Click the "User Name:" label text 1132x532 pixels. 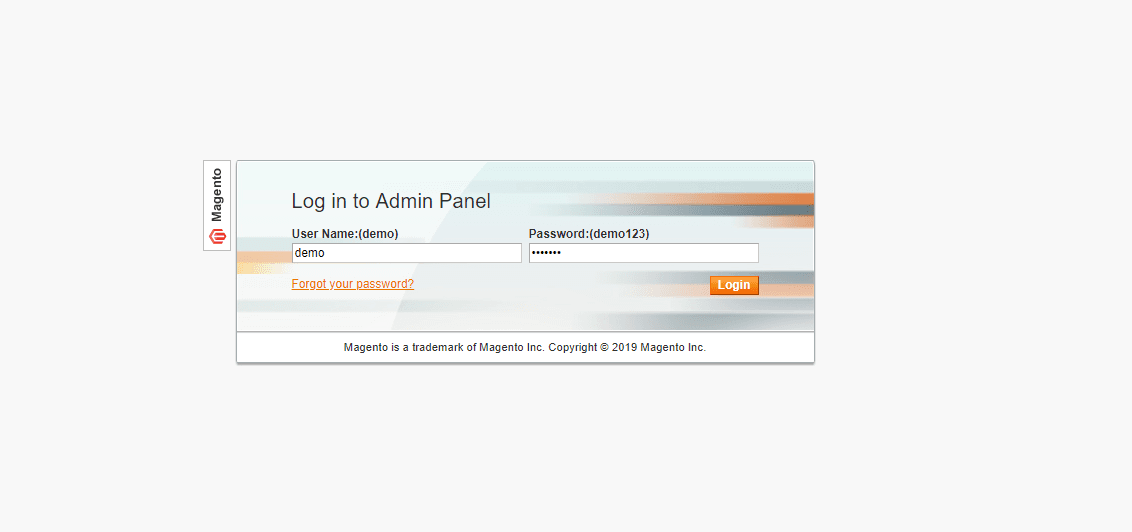pos(325,234)
